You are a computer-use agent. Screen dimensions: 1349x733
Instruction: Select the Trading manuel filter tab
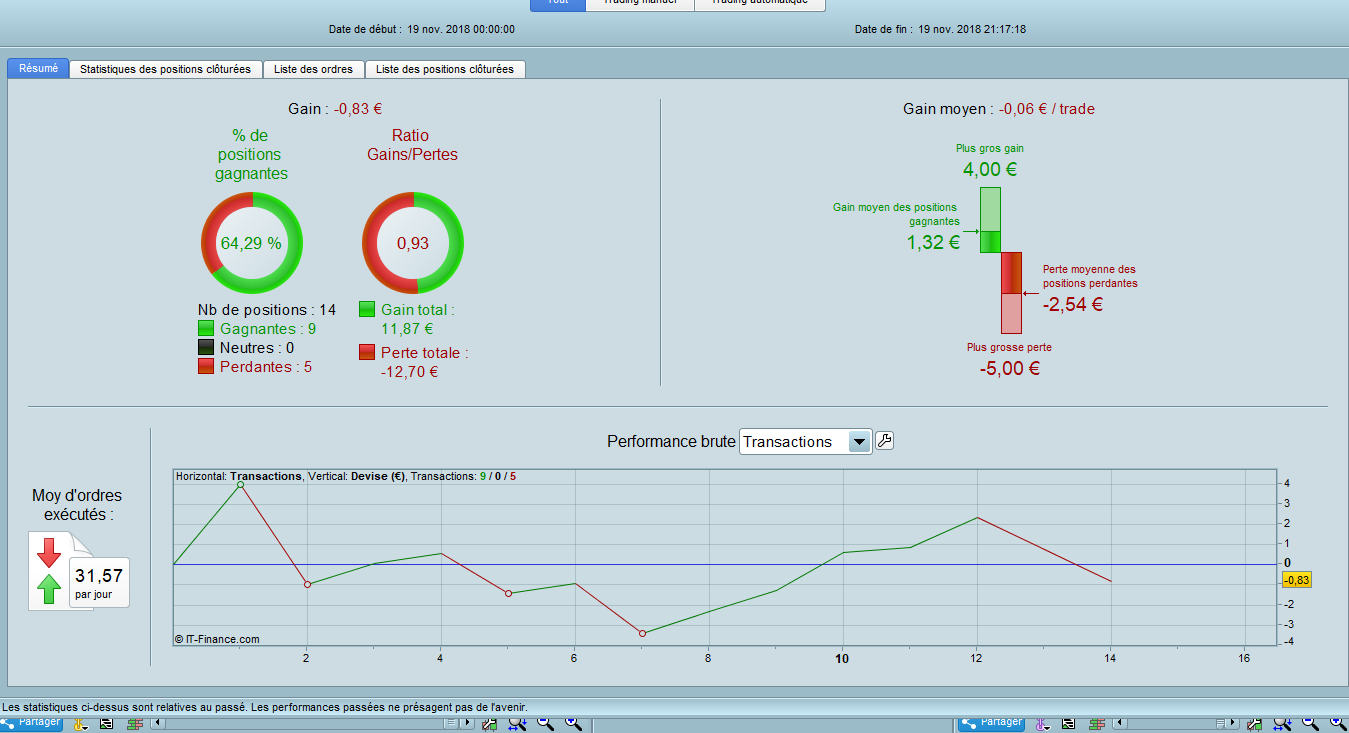(x=640, y=4)
